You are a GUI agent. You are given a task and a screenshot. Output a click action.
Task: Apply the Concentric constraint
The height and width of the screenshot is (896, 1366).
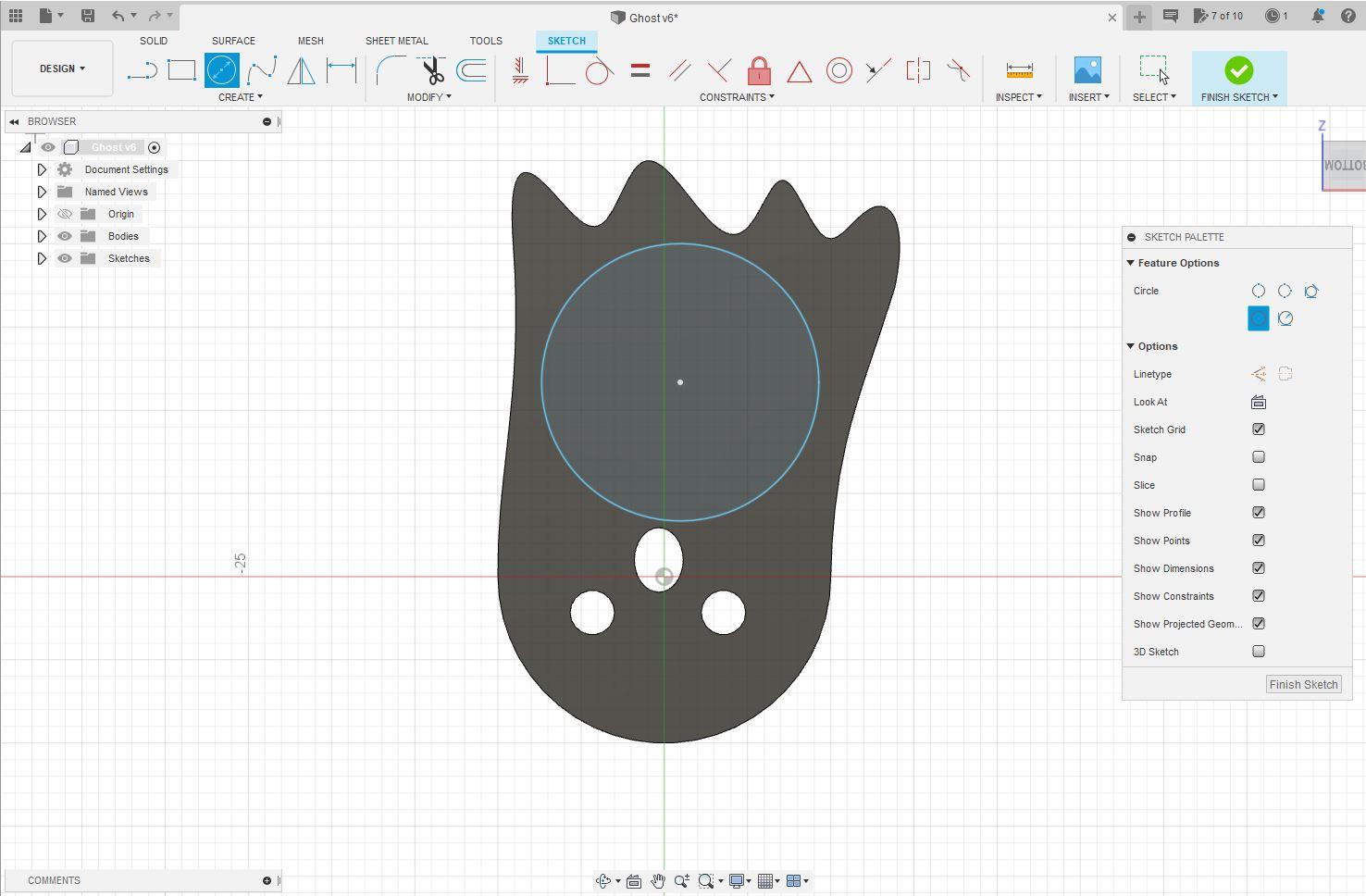click(838, 71)
